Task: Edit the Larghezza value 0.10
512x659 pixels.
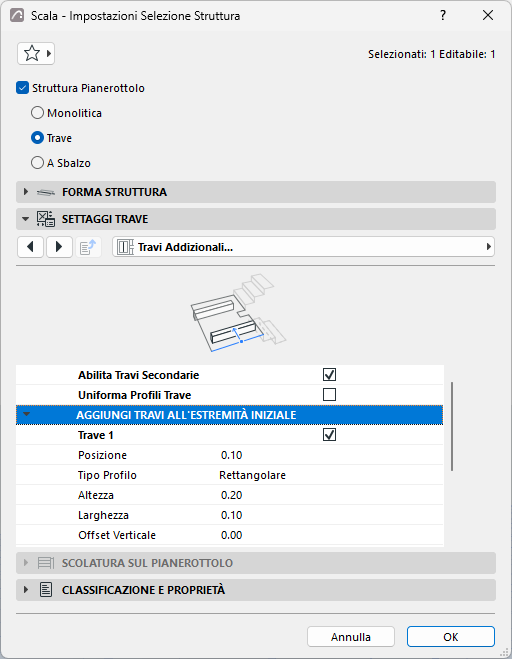Action: point(232,515)
